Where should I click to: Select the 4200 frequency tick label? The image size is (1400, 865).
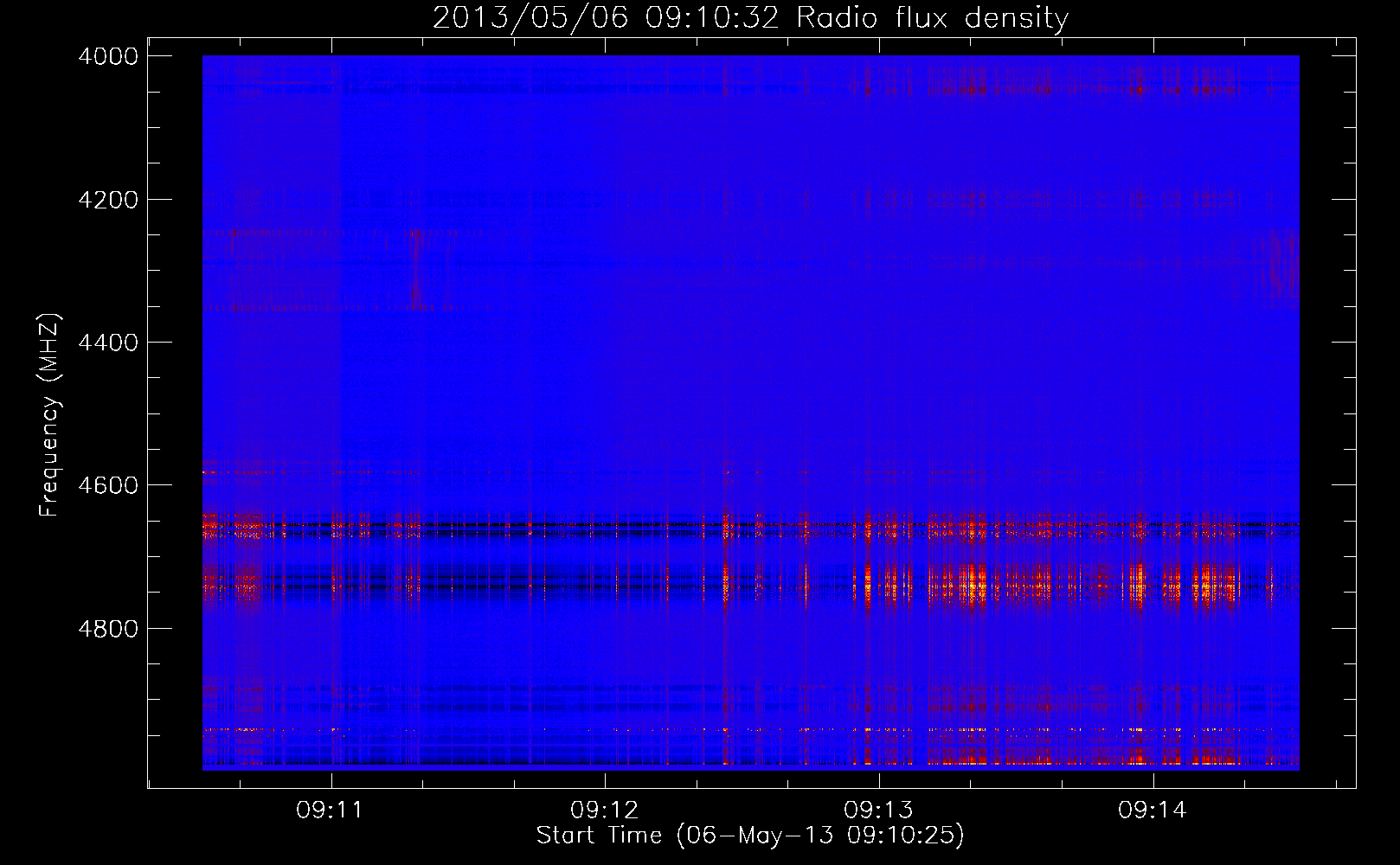coord(108,200)
